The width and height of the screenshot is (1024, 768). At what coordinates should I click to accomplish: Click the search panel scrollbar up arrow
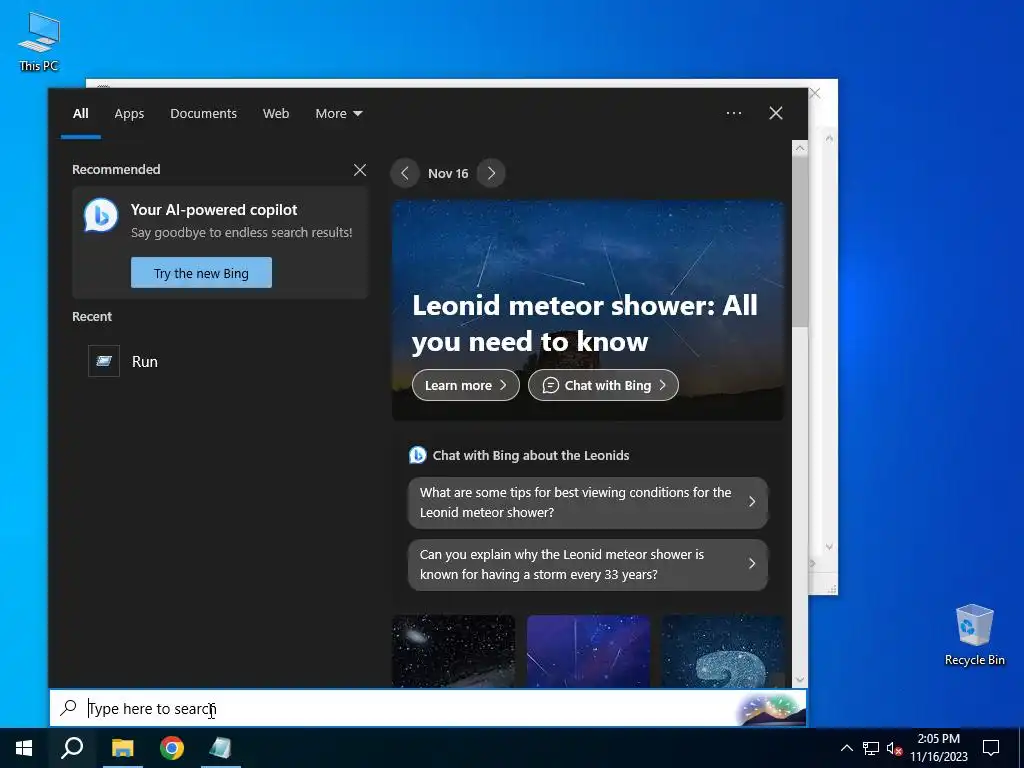click(800, 148)
